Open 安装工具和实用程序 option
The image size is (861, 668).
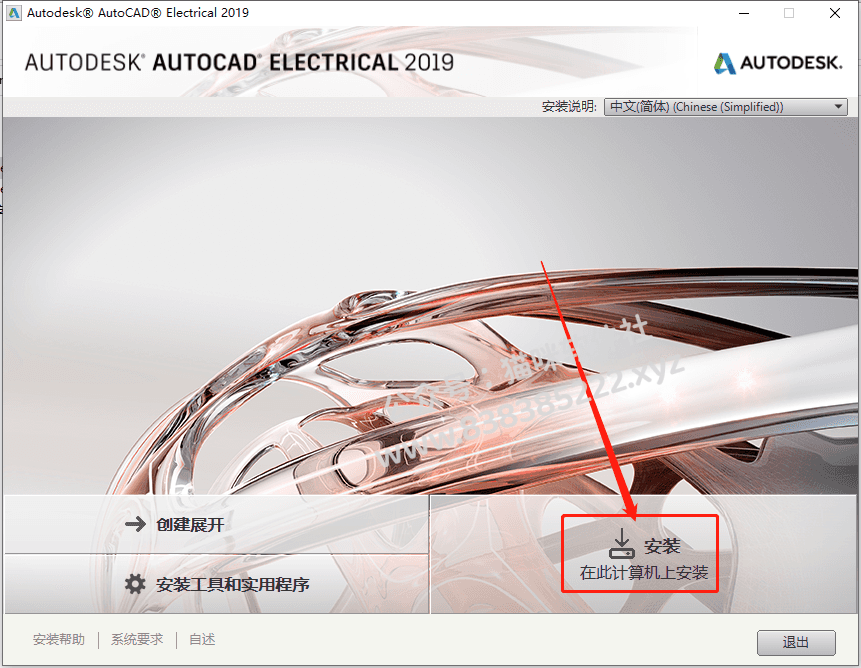[x=217, y=584]
